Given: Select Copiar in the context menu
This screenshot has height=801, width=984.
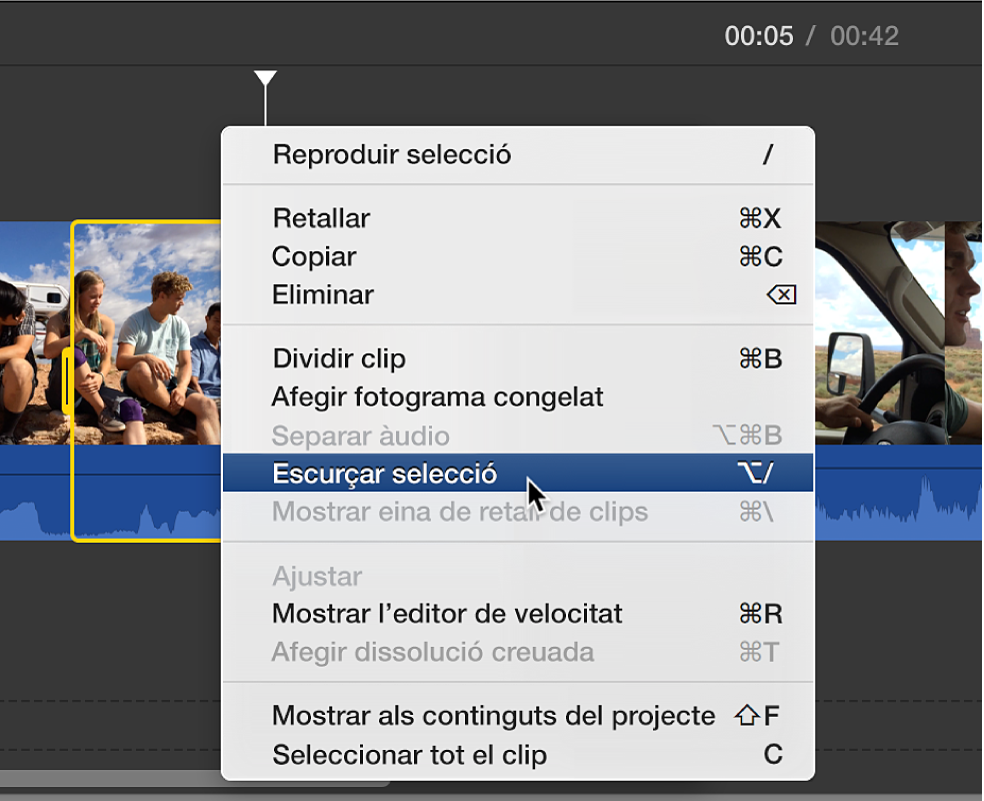Looking at the screenshot, I should [314, 257].
